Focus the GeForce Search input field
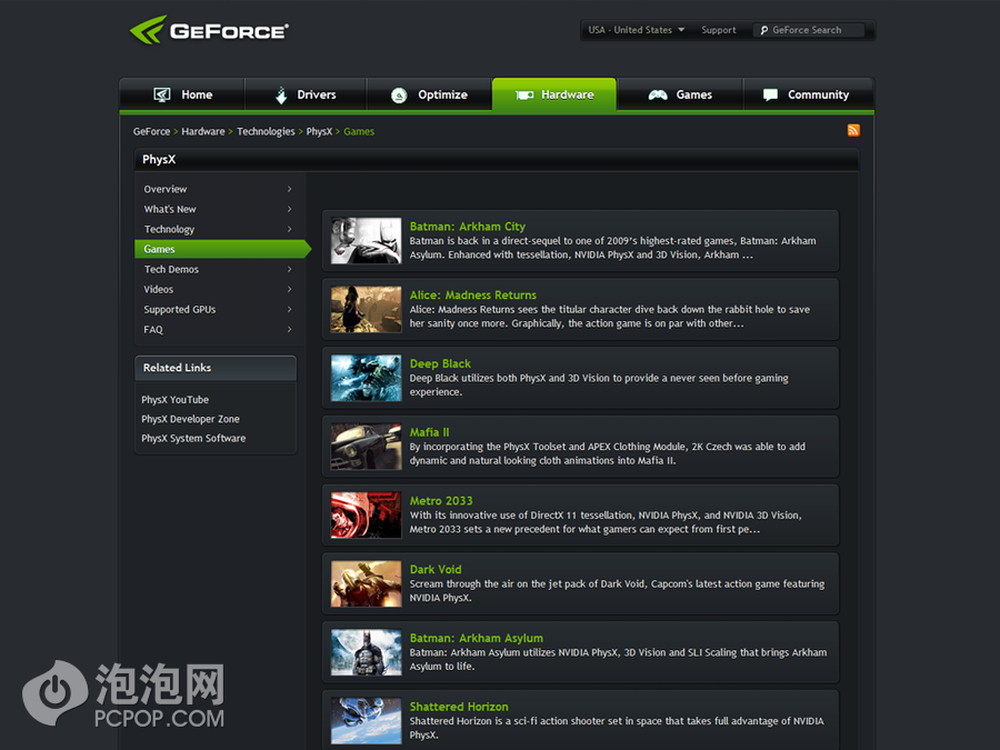Screen dimensions: 1000x750 pos(815,30)
